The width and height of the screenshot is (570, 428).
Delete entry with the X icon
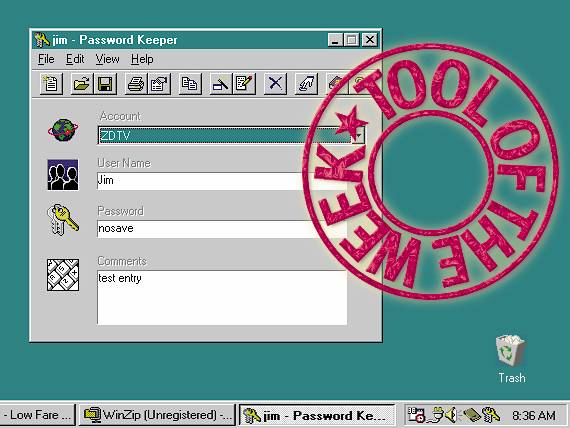tap(275, 84)
